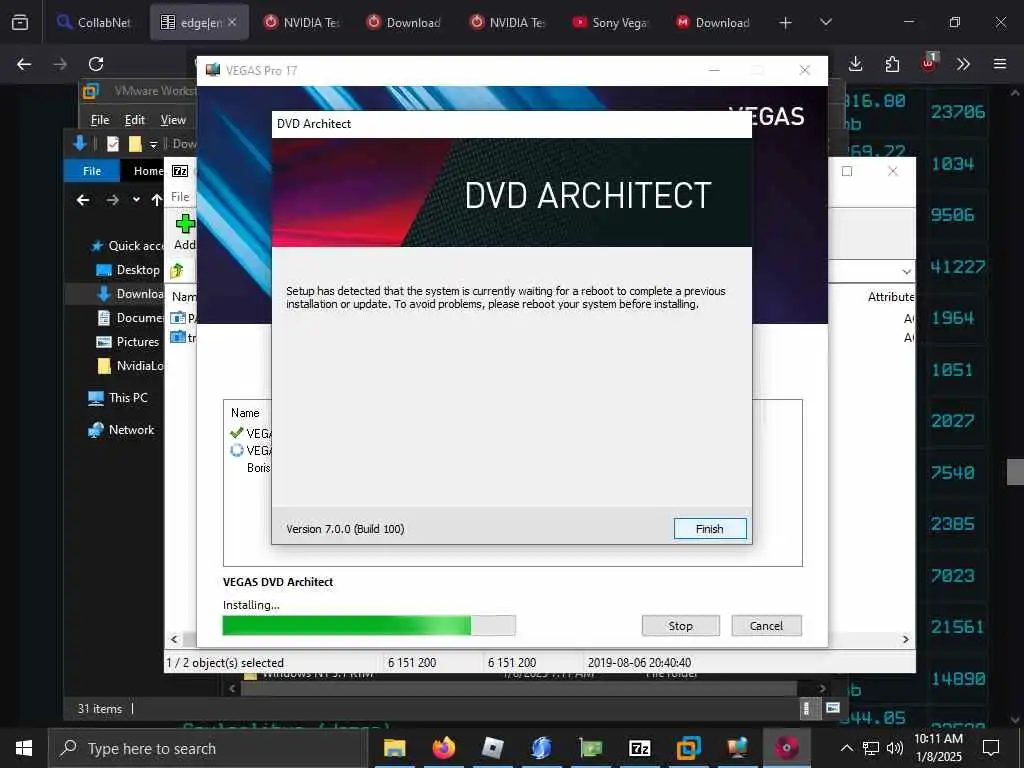
Task: Open Firefox View tab overview icon
Action: 20,22
